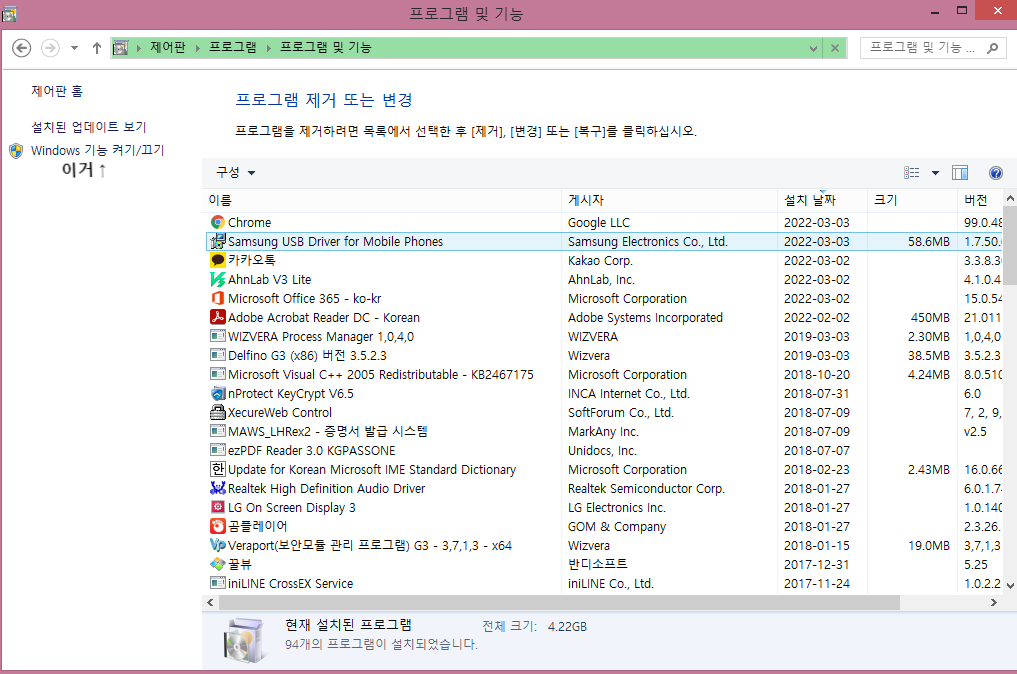The image size is (1017, 674).
Task: Click the horizontal scrollbar right arrow
Action: click(993, 603)
